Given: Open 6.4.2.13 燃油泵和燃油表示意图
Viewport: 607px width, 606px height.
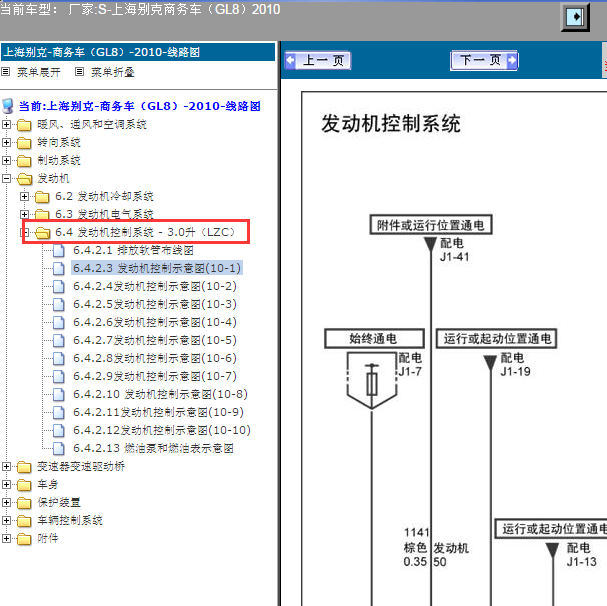Looking at the screenshot, I should tap(153, 448).
